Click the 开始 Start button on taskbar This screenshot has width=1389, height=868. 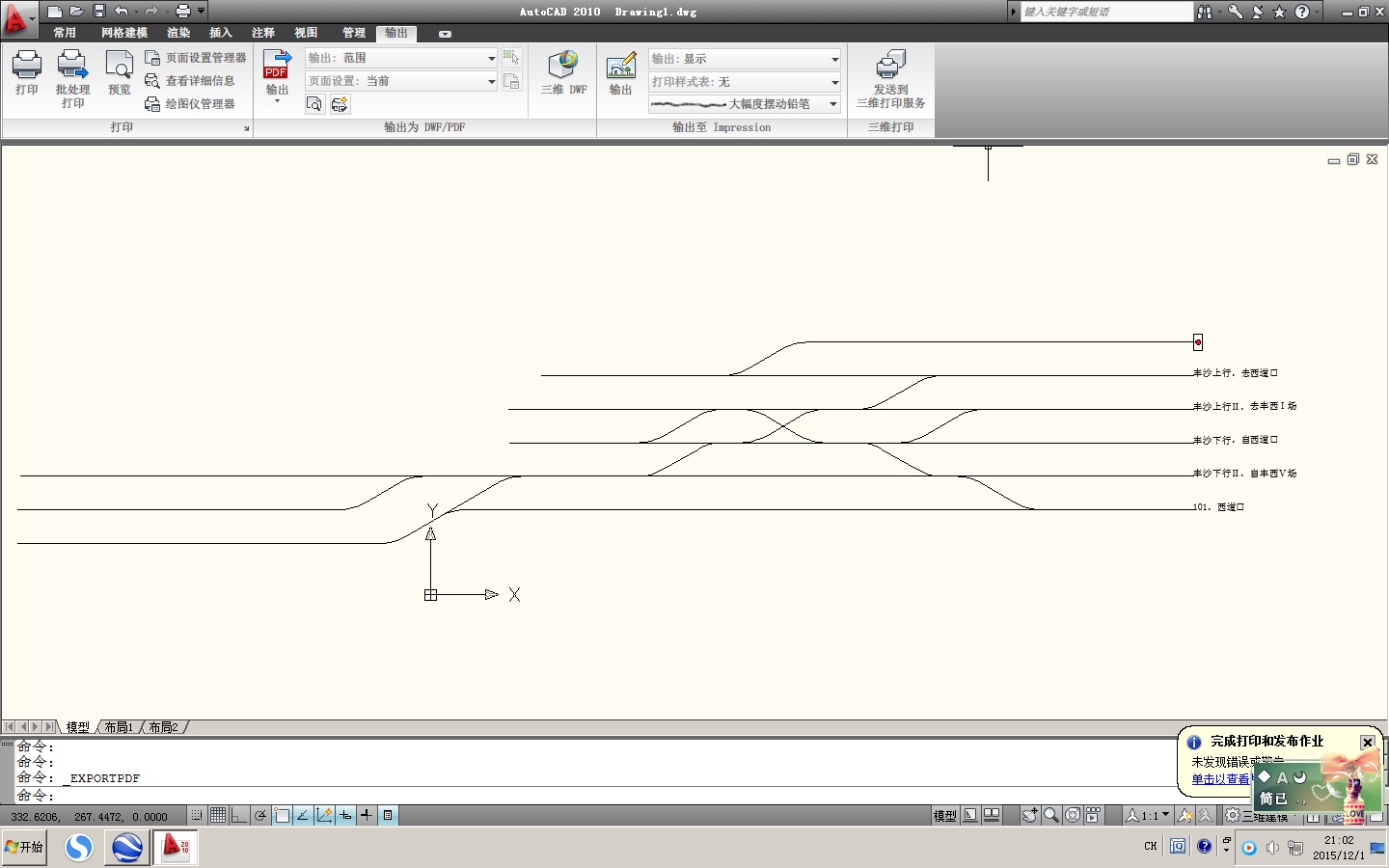click(24, 847)
